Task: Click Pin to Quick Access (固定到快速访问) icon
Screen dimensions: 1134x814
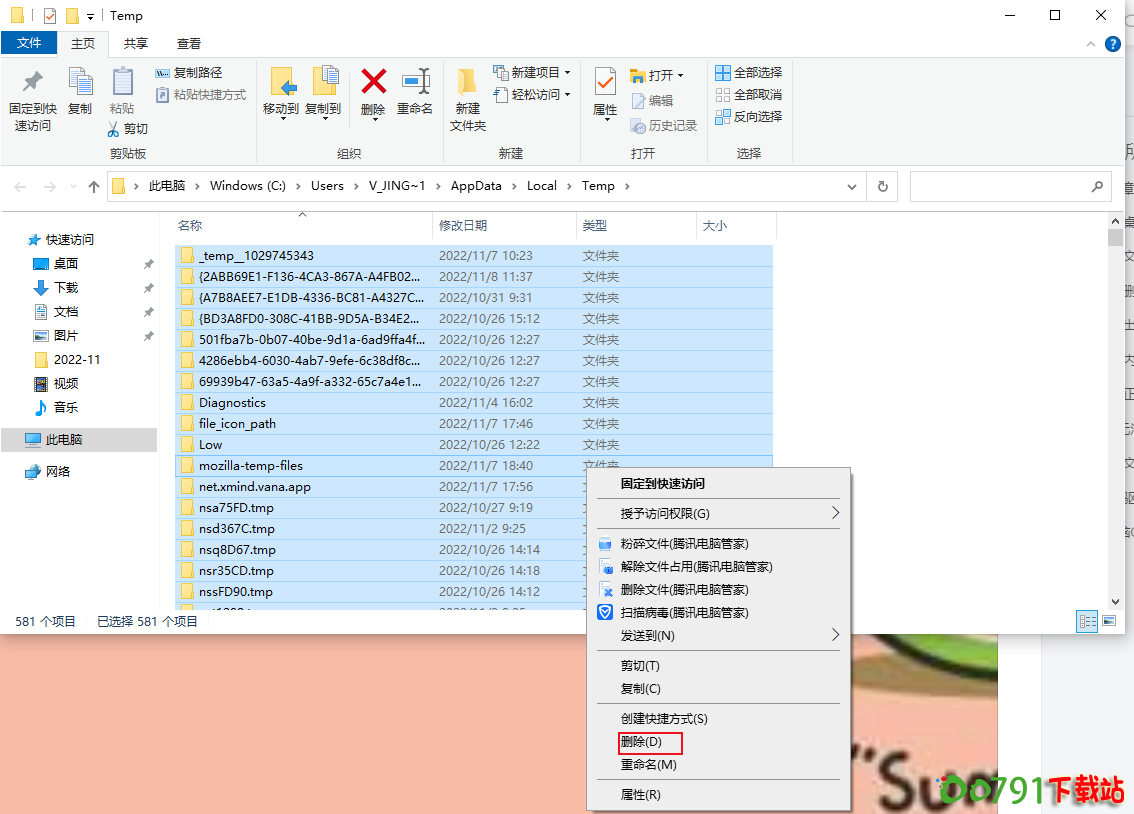Action: pyautogui.click(x=33, y=84)
